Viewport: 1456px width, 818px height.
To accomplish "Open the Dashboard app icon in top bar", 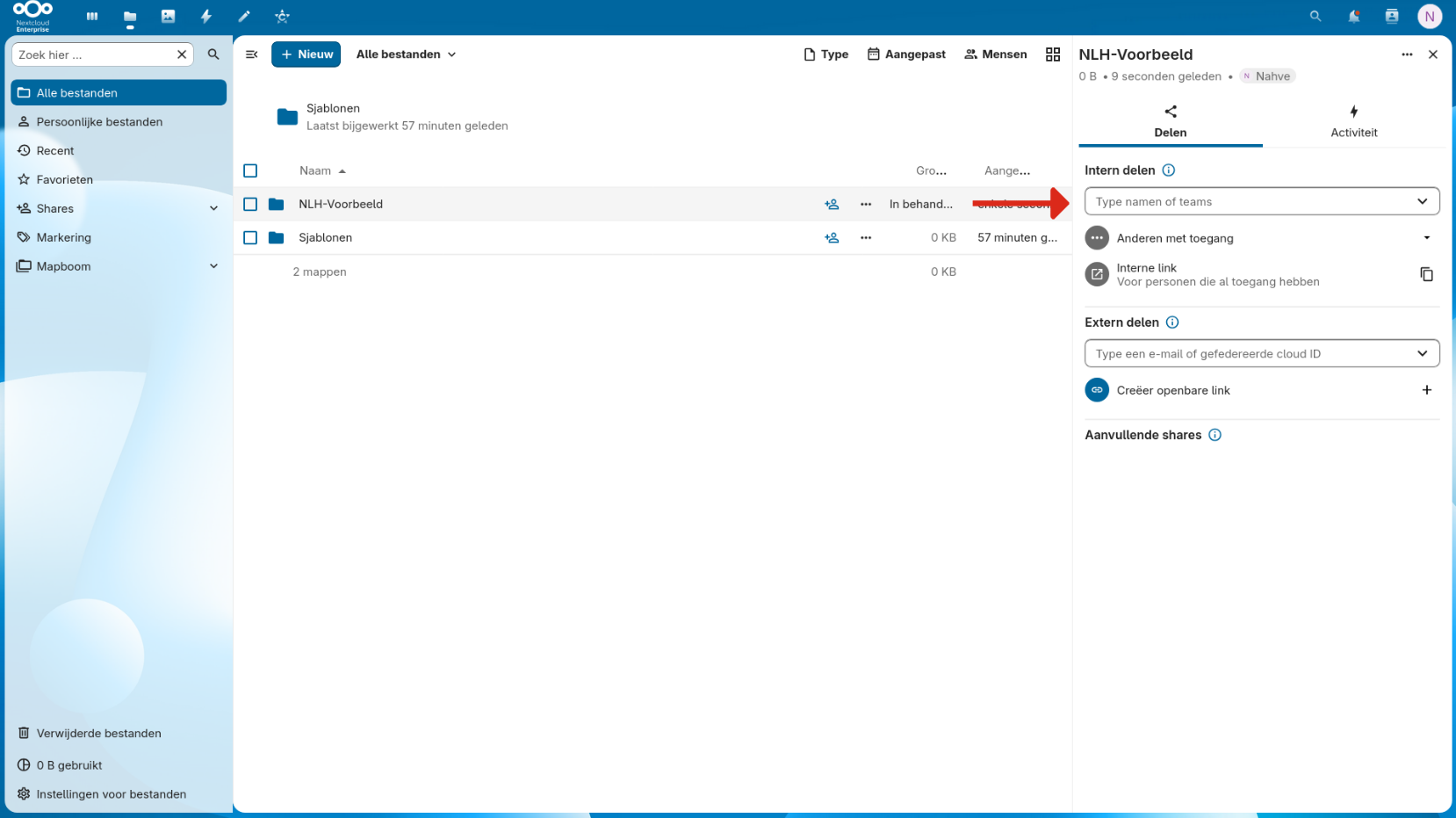I will point(92,16).
